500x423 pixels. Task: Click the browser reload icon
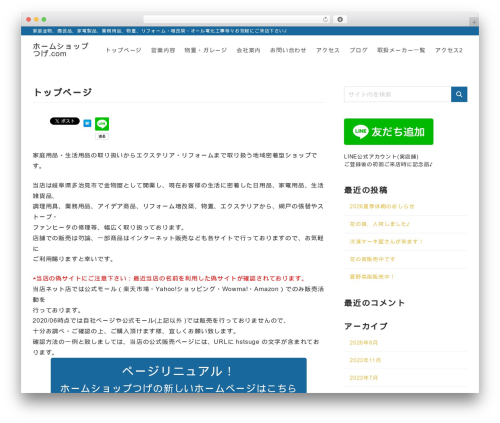pyautogui.click(x=325, y=20)
